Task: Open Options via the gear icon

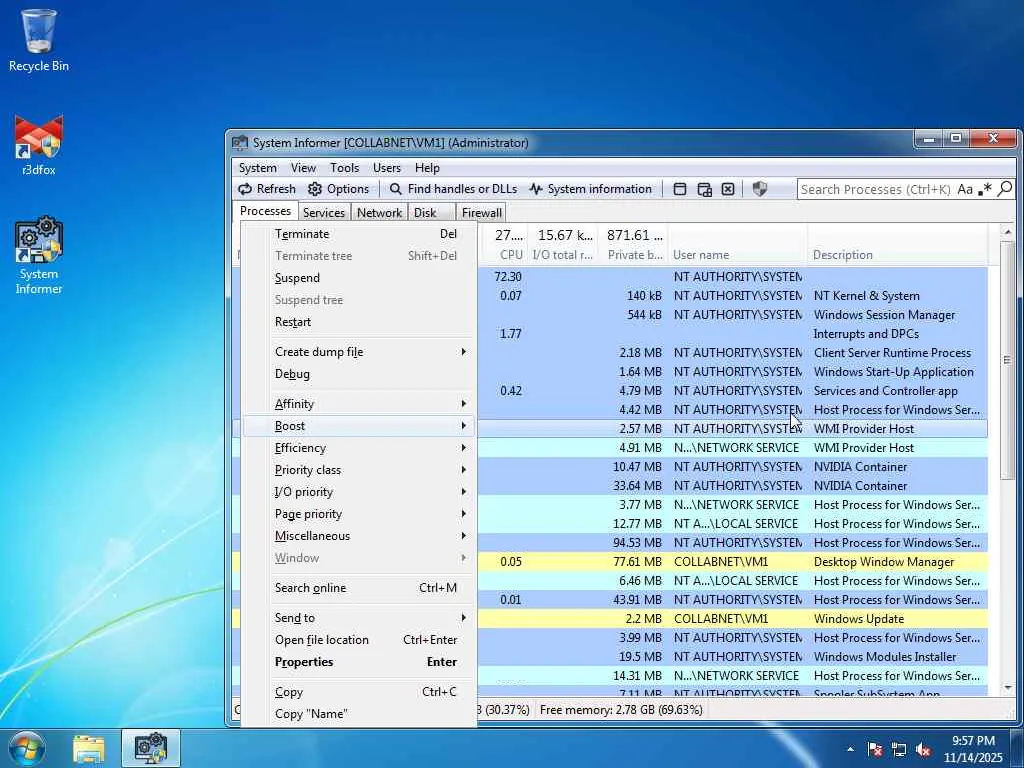Action: 339,189
